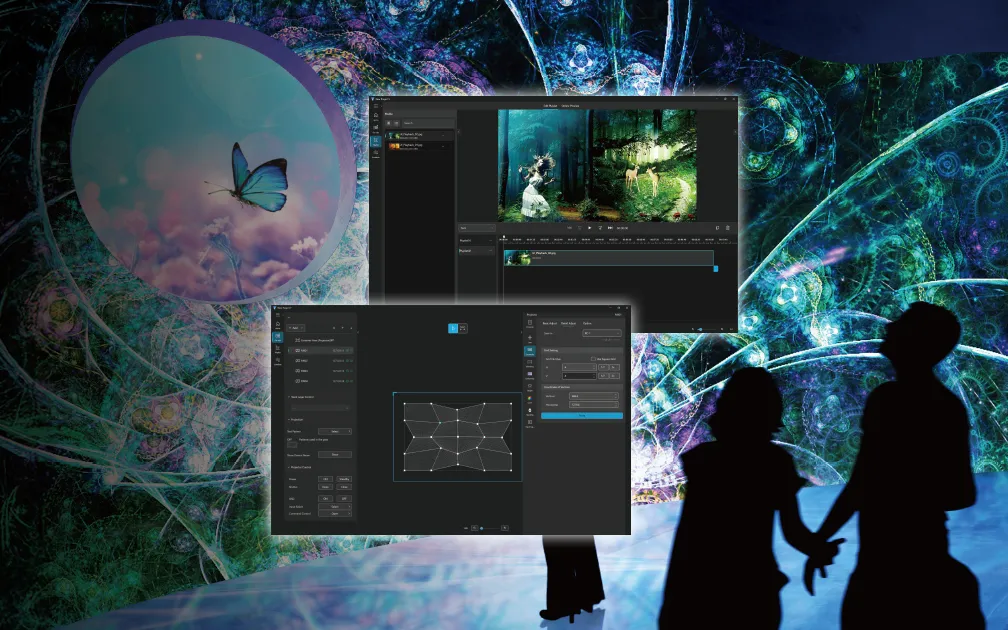Enable the Use Square Grid checkbox

pos(594,359)
